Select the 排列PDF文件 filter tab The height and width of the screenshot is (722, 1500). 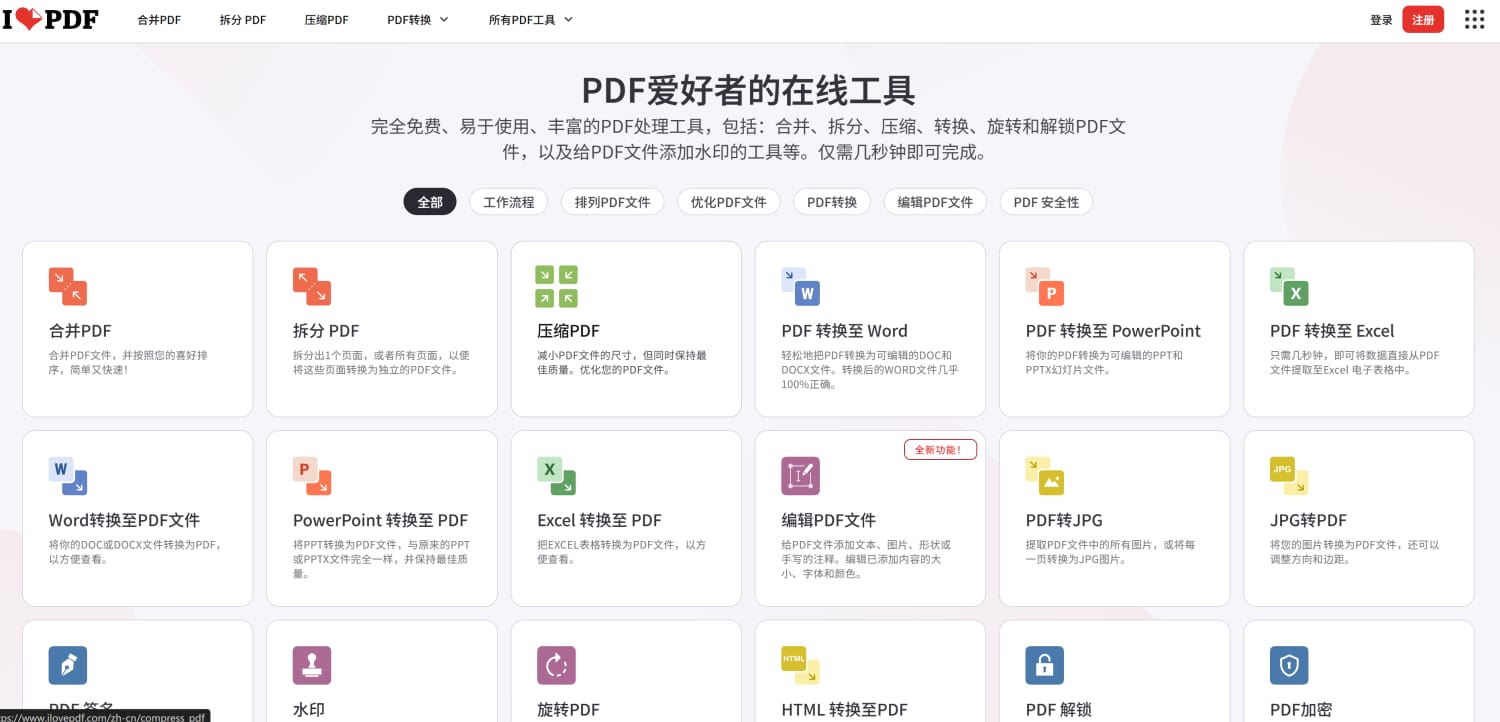point(613,202)
